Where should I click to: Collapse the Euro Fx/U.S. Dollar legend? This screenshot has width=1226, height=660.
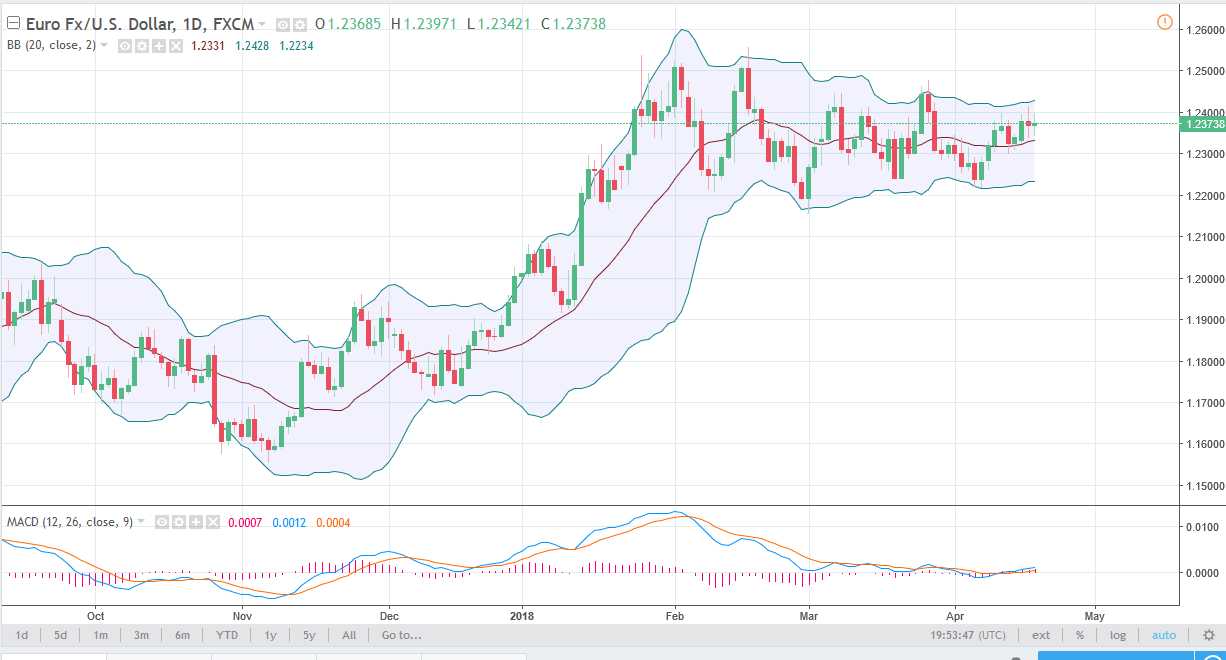tap(13, 22)
